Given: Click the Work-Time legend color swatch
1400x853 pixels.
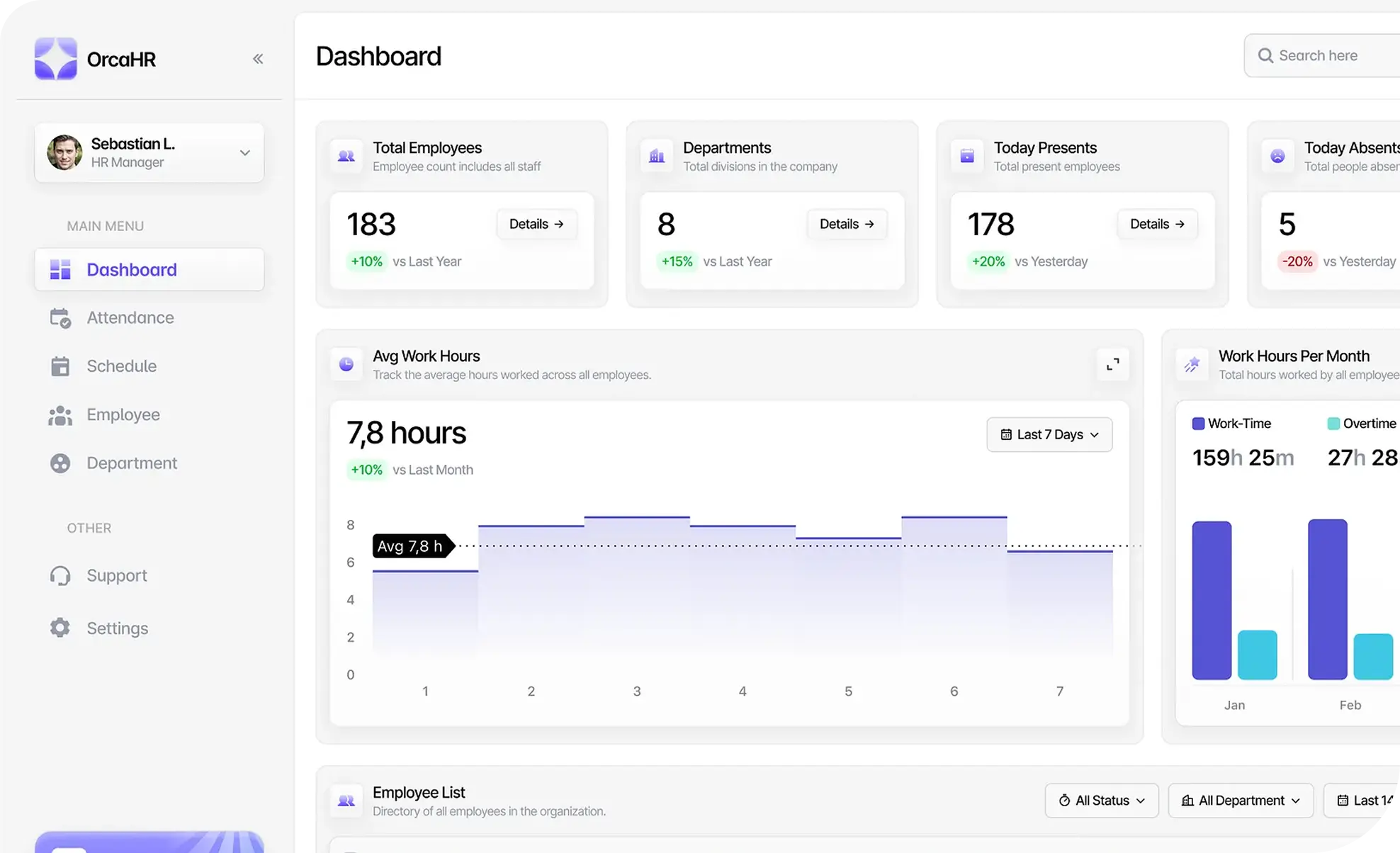Looking at the screenshot, I should click(x=1198, y=424).
